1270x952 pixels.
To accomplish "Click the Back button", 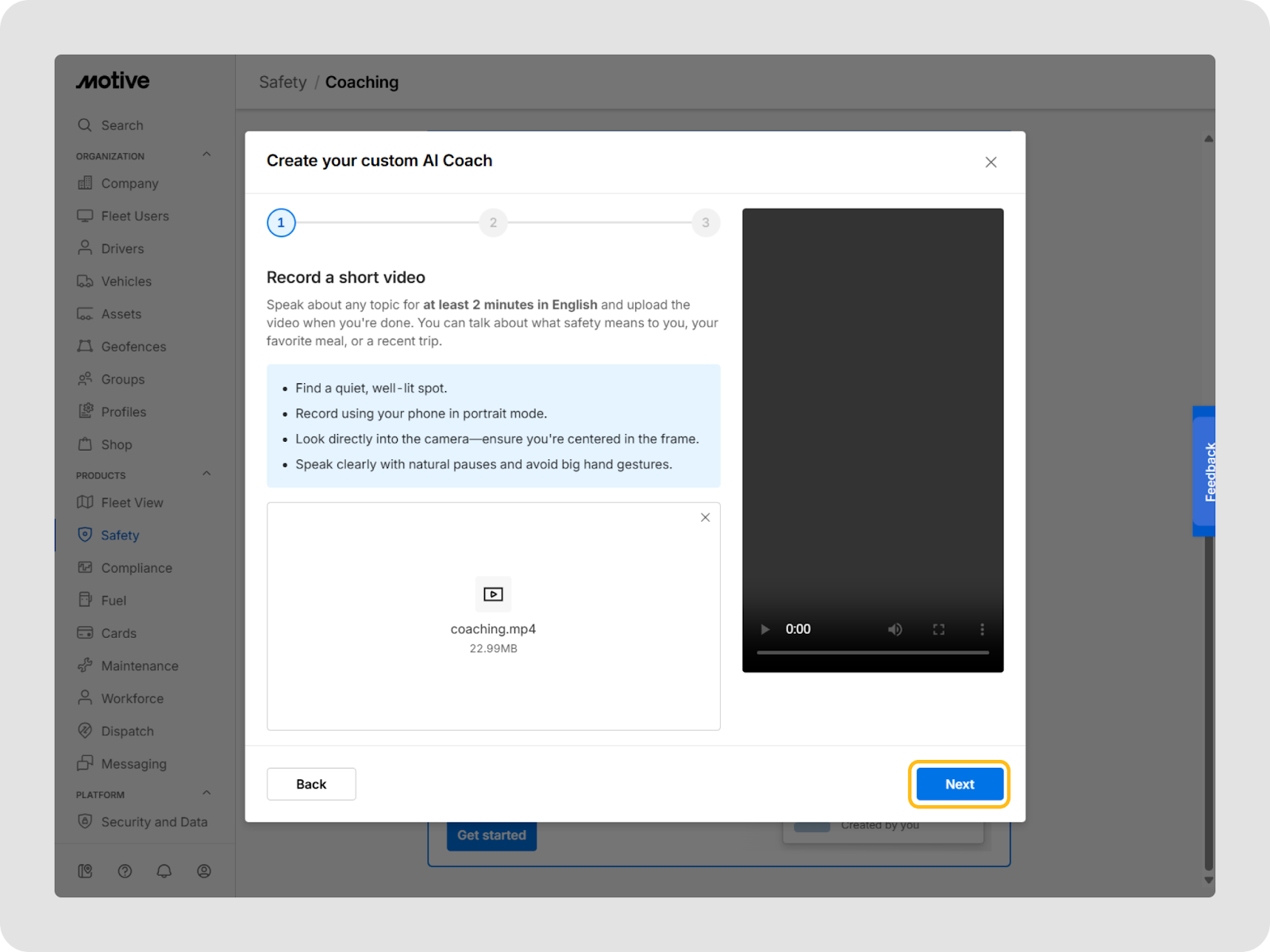I will 311,784.
